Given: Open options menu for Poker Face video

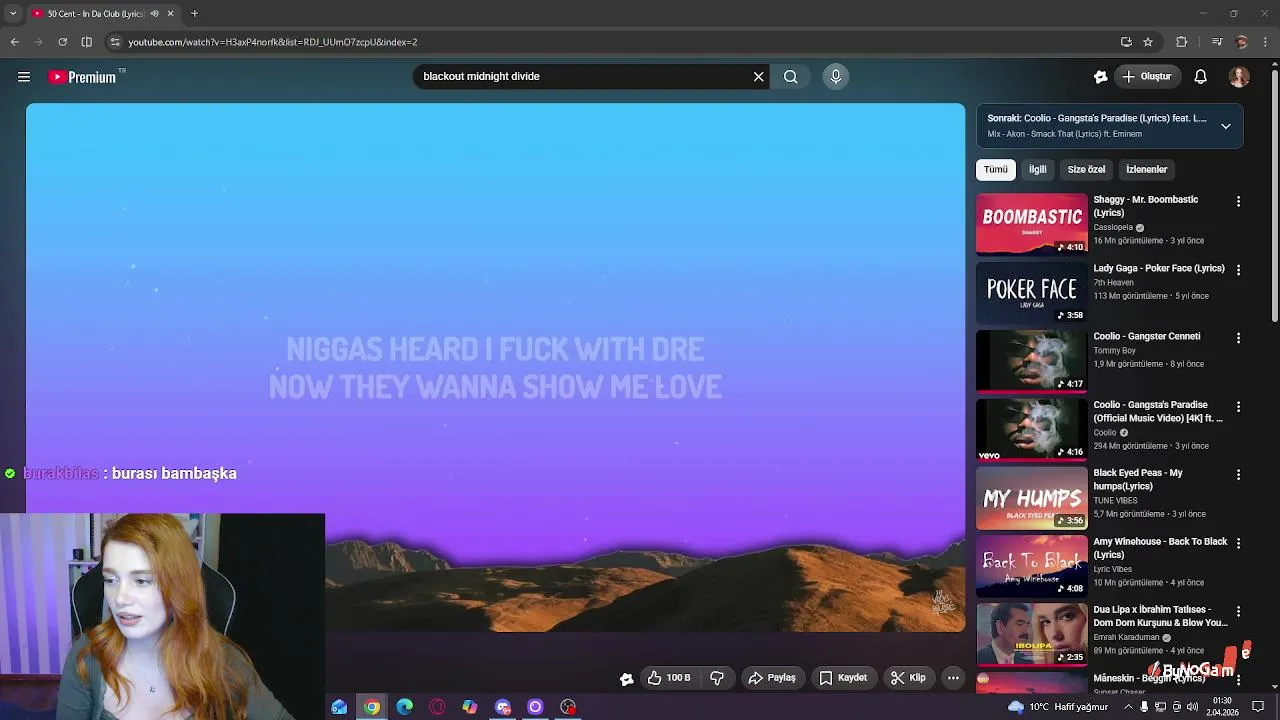Looking at the screenshot, I should click(x=1238, y=270).
